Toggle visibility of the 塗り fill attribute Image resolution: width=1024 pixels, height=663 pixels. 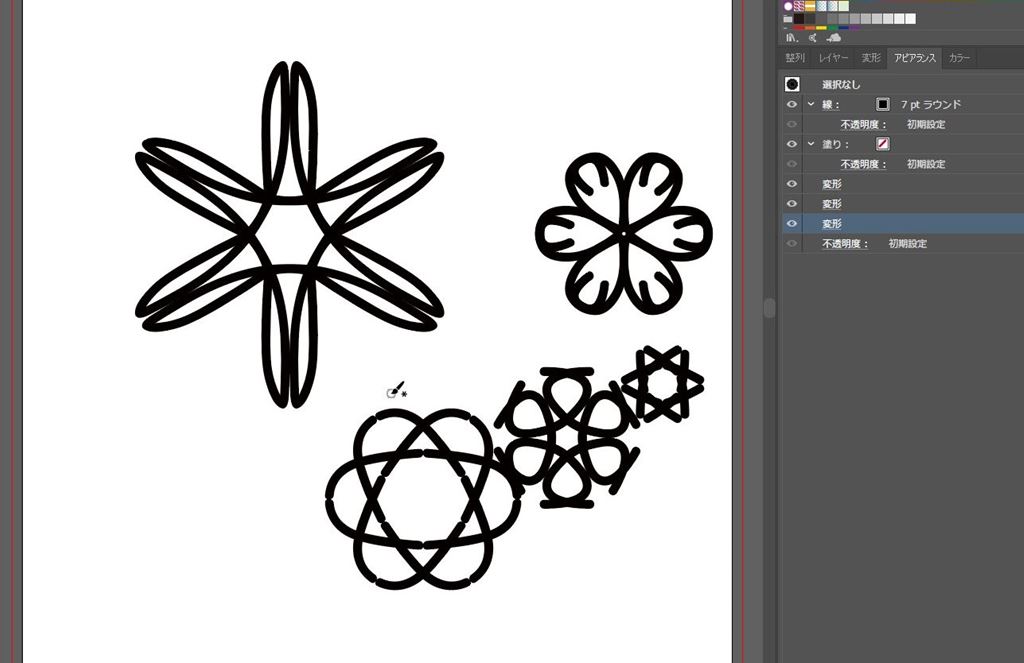(792, 144)
